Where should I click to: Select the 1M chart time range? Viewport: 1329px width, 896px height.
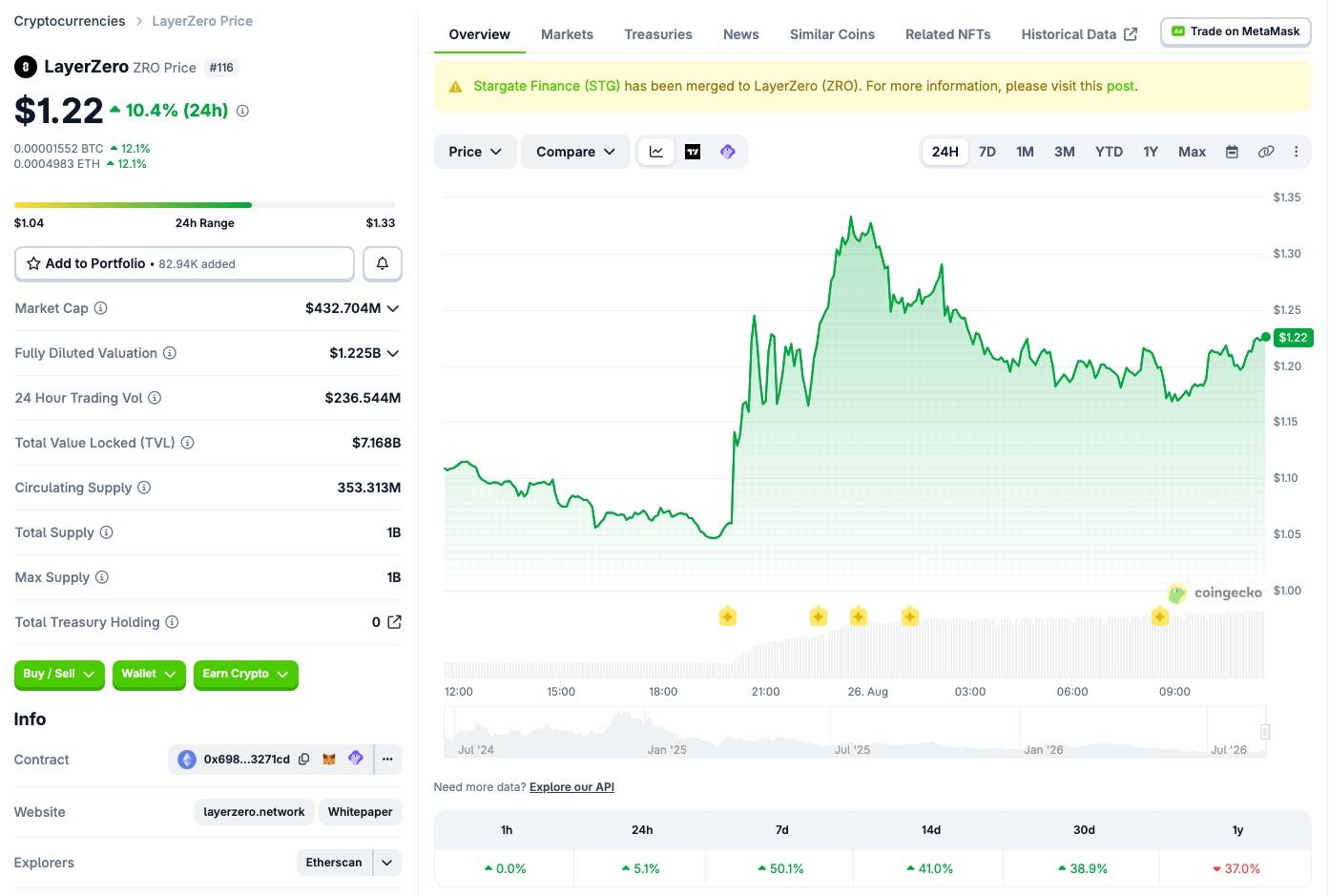1026,152
